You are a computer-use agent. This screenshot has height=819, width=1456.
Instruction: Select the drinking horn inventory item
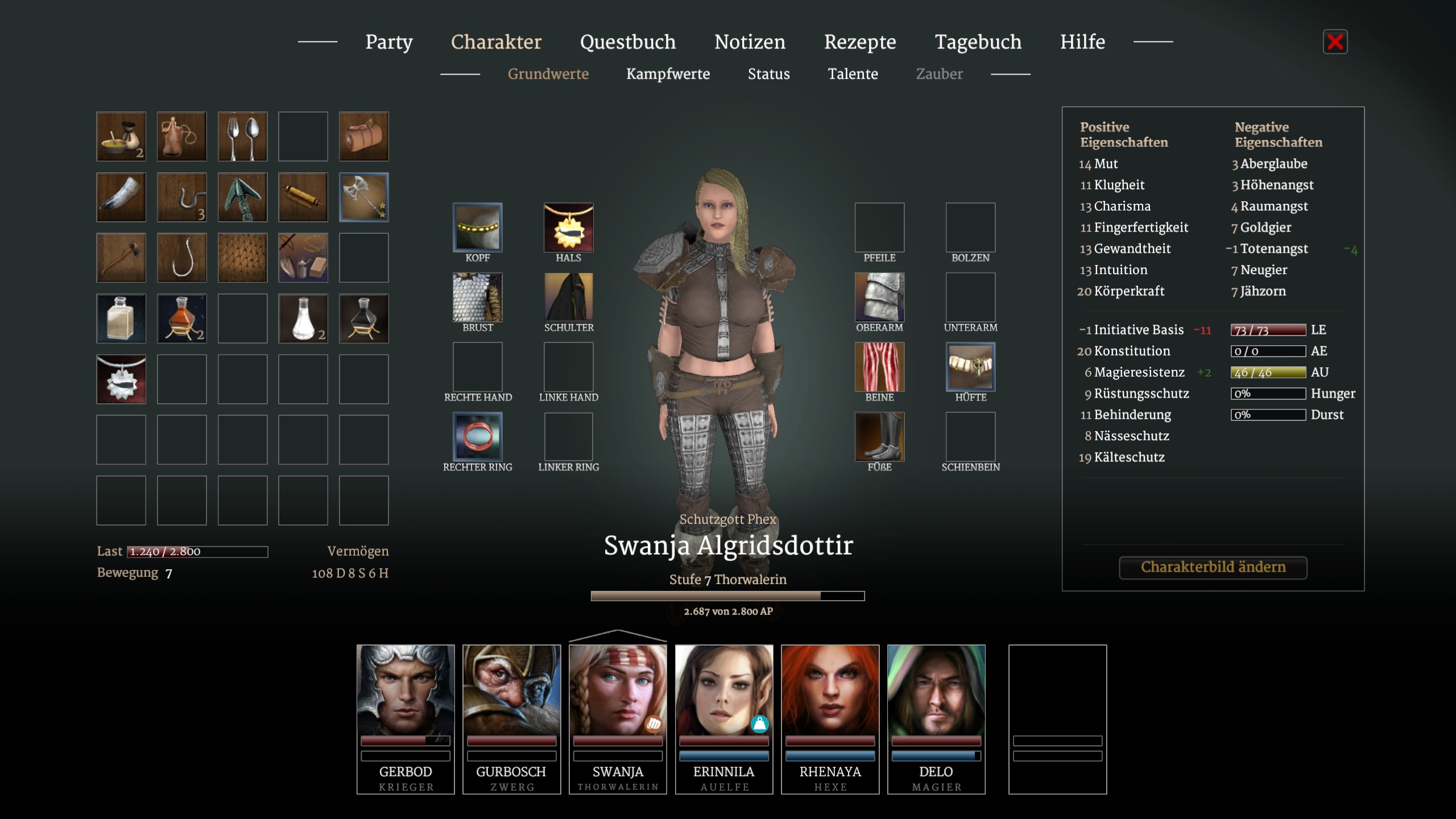click(x=121, y=197)
